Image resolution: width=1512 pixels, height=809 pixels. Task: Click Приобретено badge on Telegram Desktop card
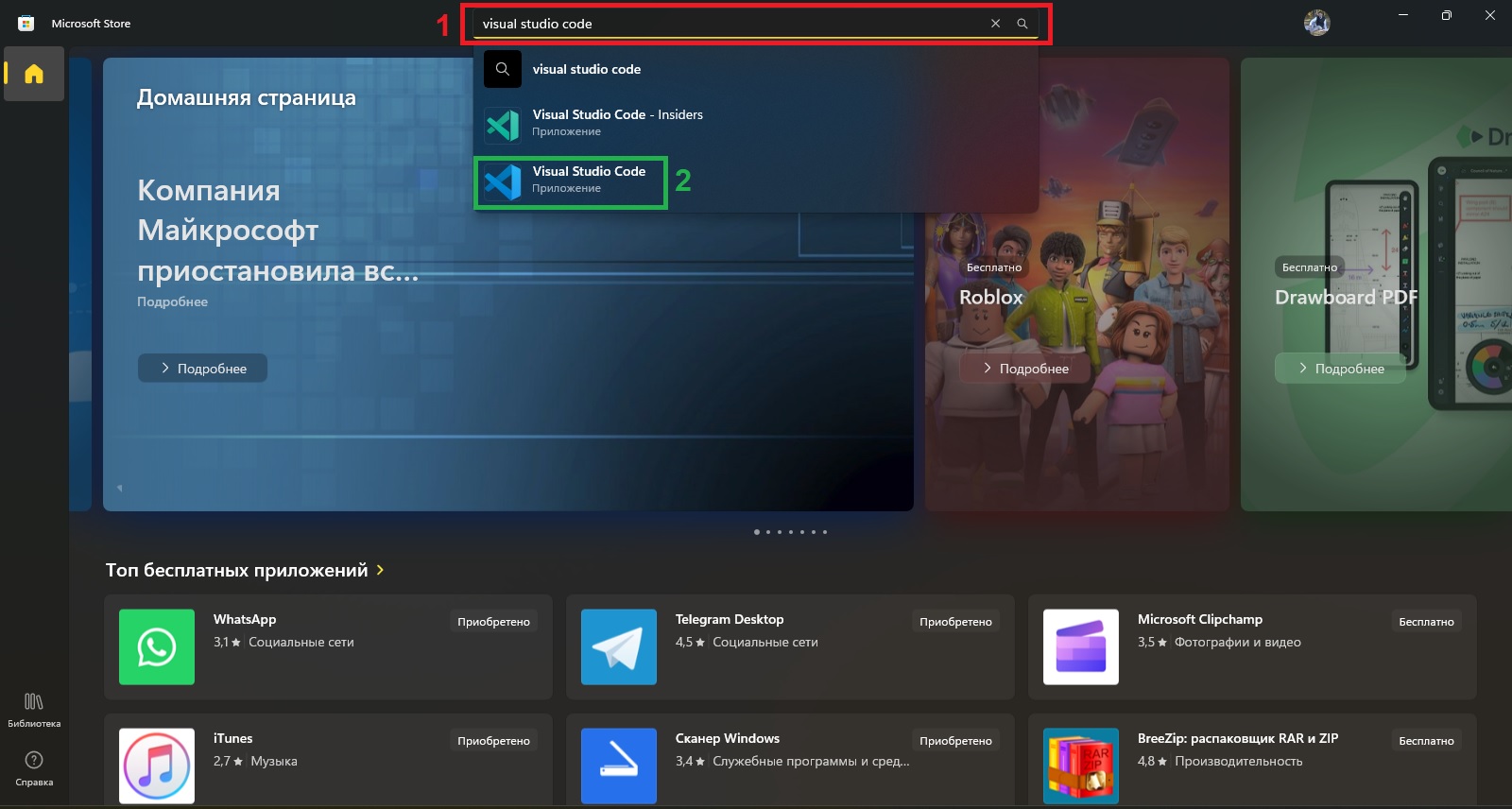pos(955,622)
